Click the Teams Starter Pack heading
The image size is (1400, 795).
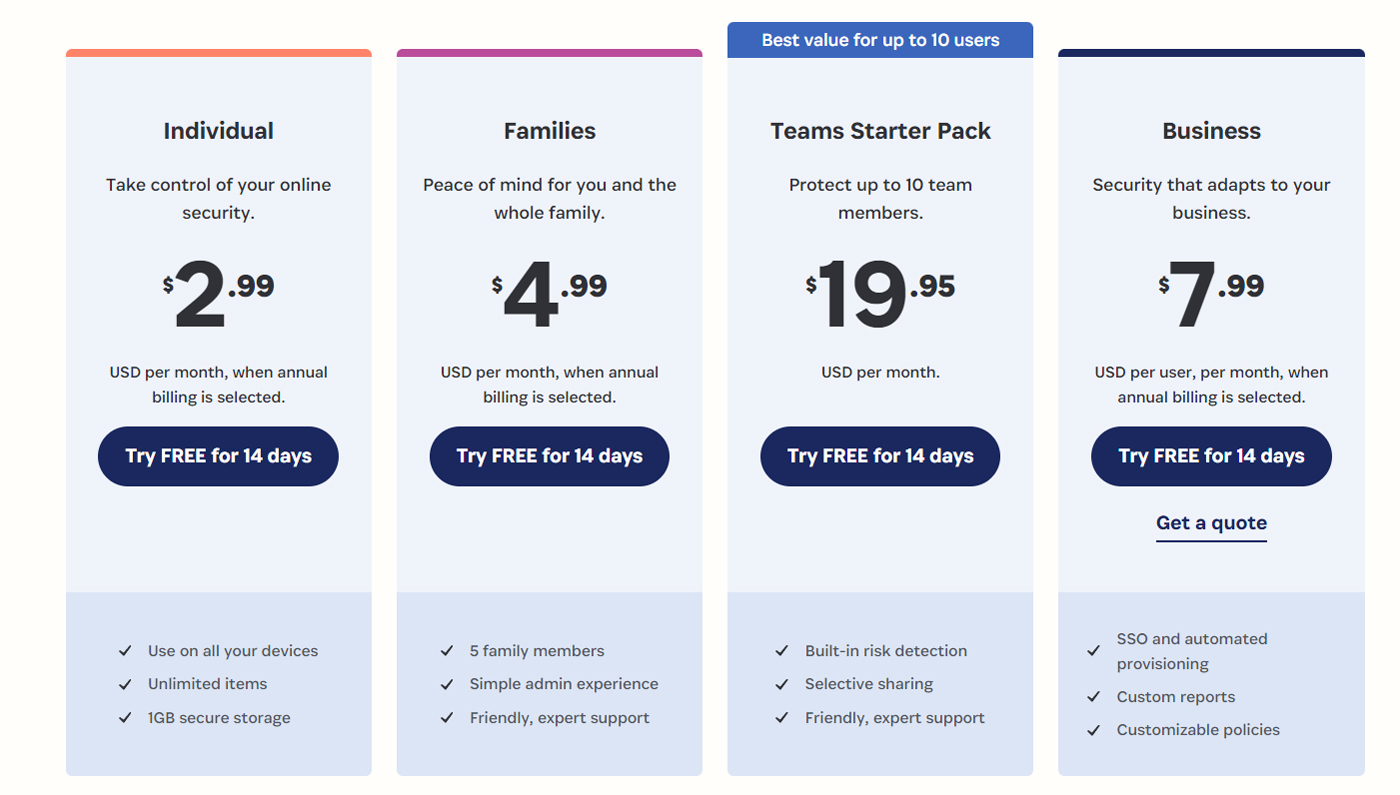880,131
